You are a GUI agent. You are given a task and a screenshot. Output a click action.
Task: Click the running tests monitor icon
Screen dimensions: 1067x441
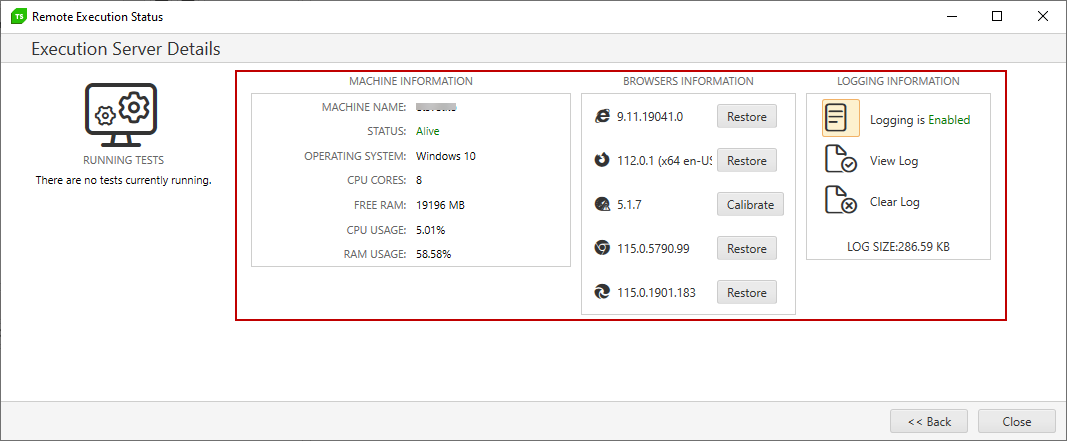[x=123, y=116]
